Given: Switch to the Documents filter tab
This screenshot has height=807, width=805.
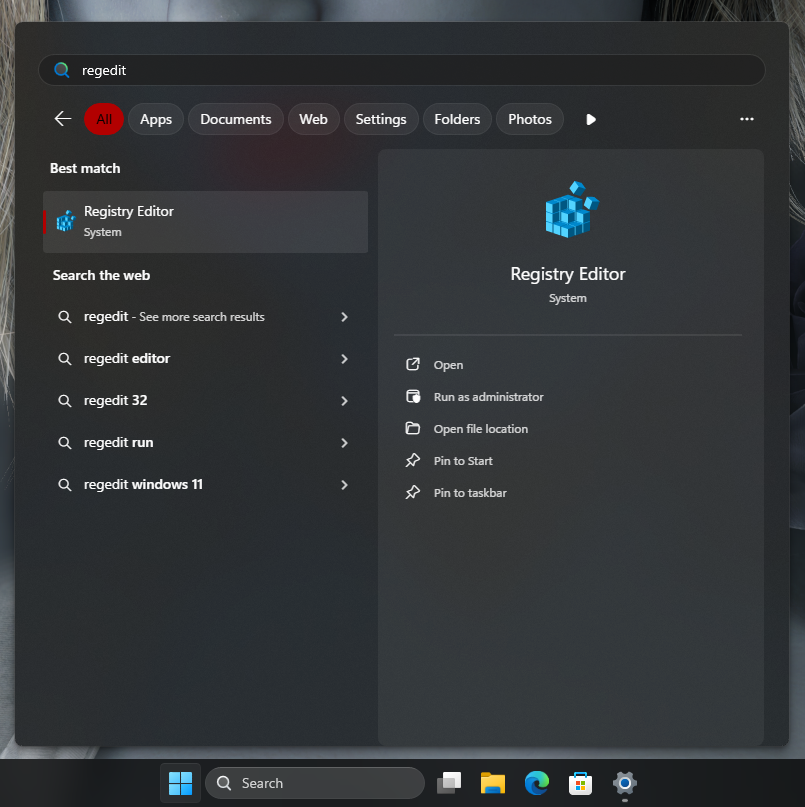Looking at the screenshot, I should click(236, 119).
